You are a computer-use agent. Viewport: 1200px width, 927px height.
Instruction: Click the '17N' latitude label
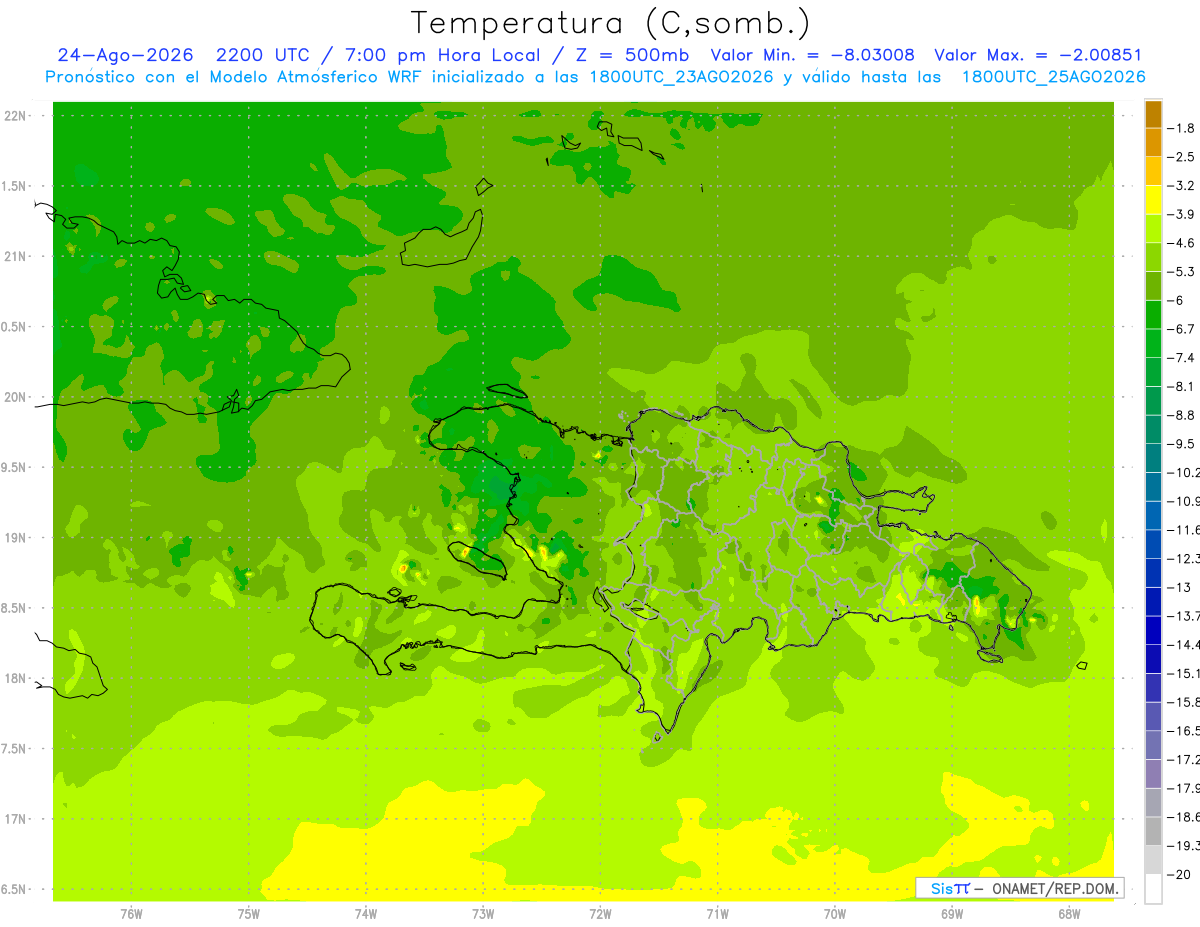pos(15,819)
